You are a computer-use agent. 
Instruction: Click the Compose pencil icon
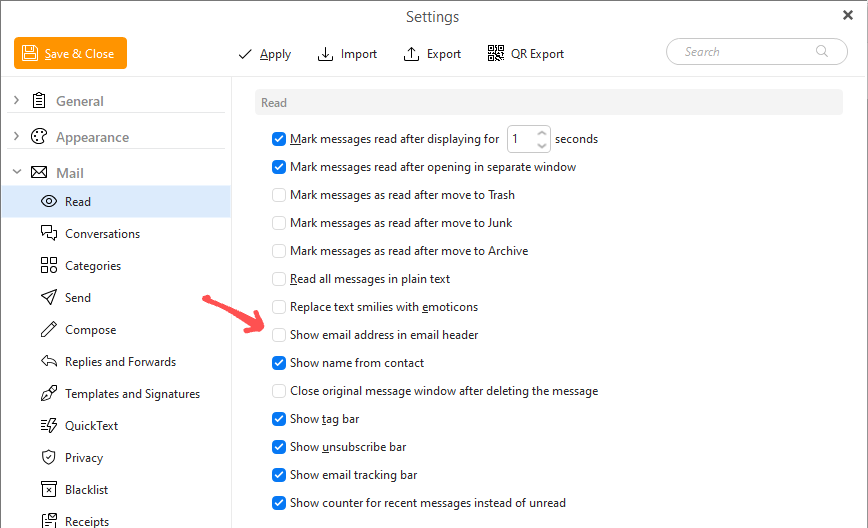[49, 329]
